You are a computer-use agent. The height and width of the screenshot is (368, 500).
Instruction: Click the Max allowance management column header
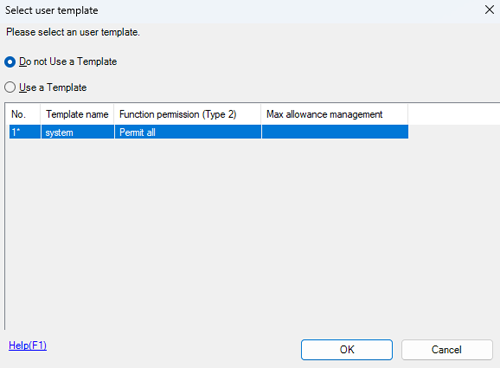click(x=334, y=114)
